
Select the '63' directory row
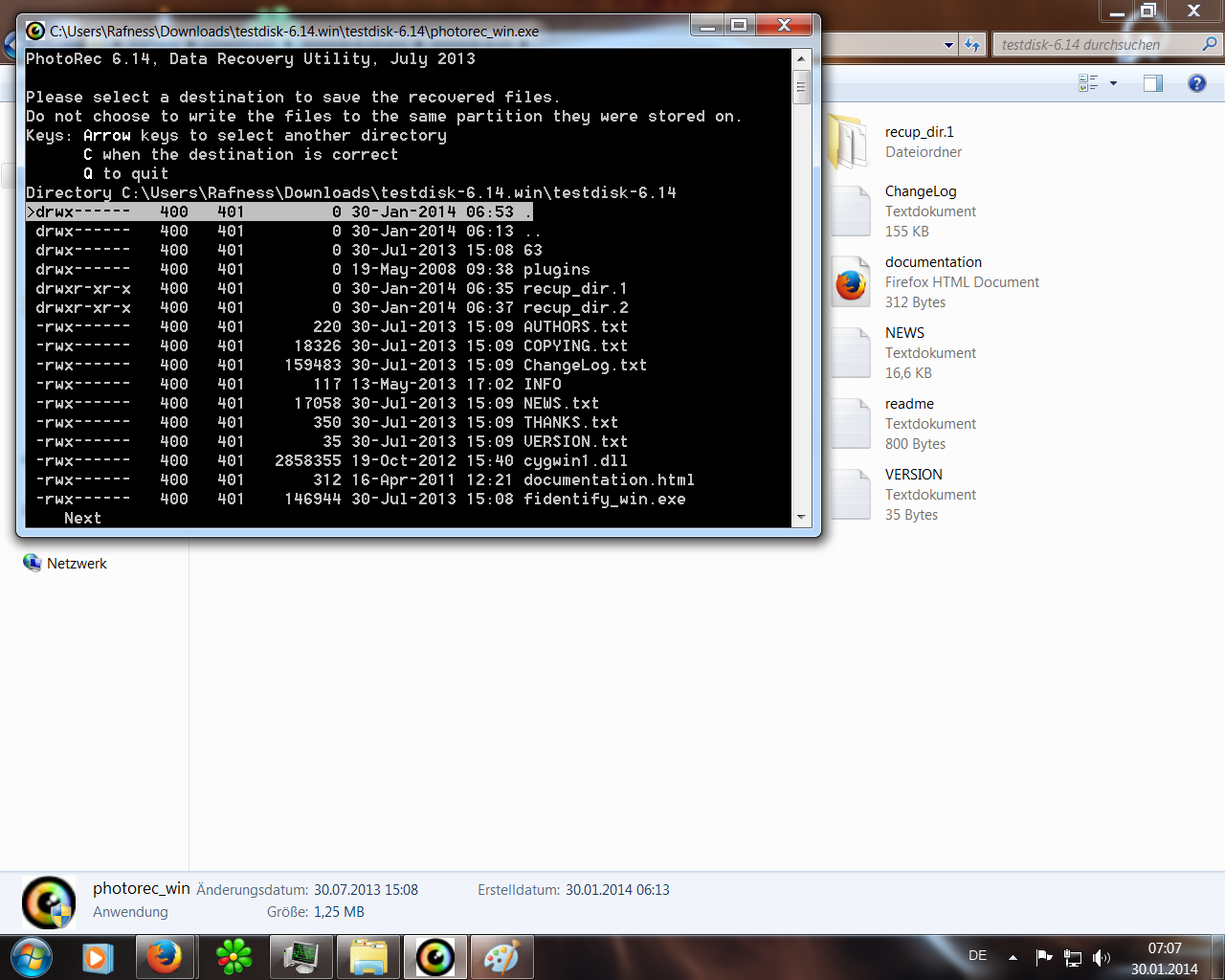[x=289, y=250]
